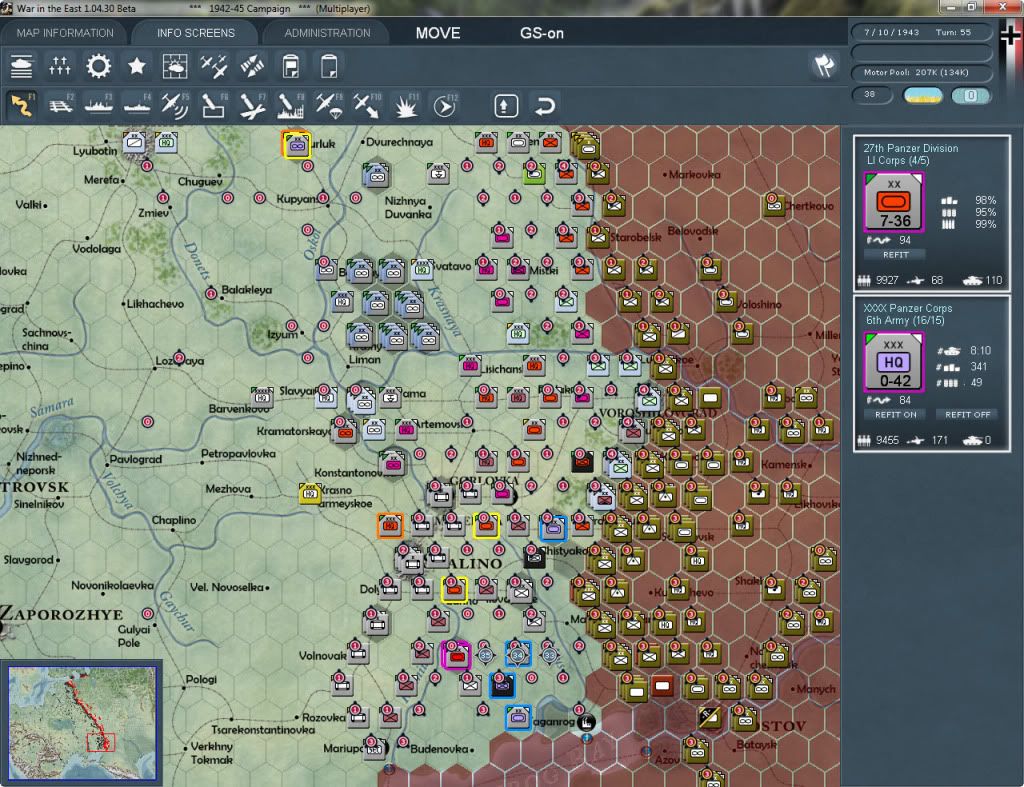Image resolution: width=1024 pixels, height=787 pixels.
Task: Select the 27th Panzer Division 7-36 counter
Action: point(893,202)
